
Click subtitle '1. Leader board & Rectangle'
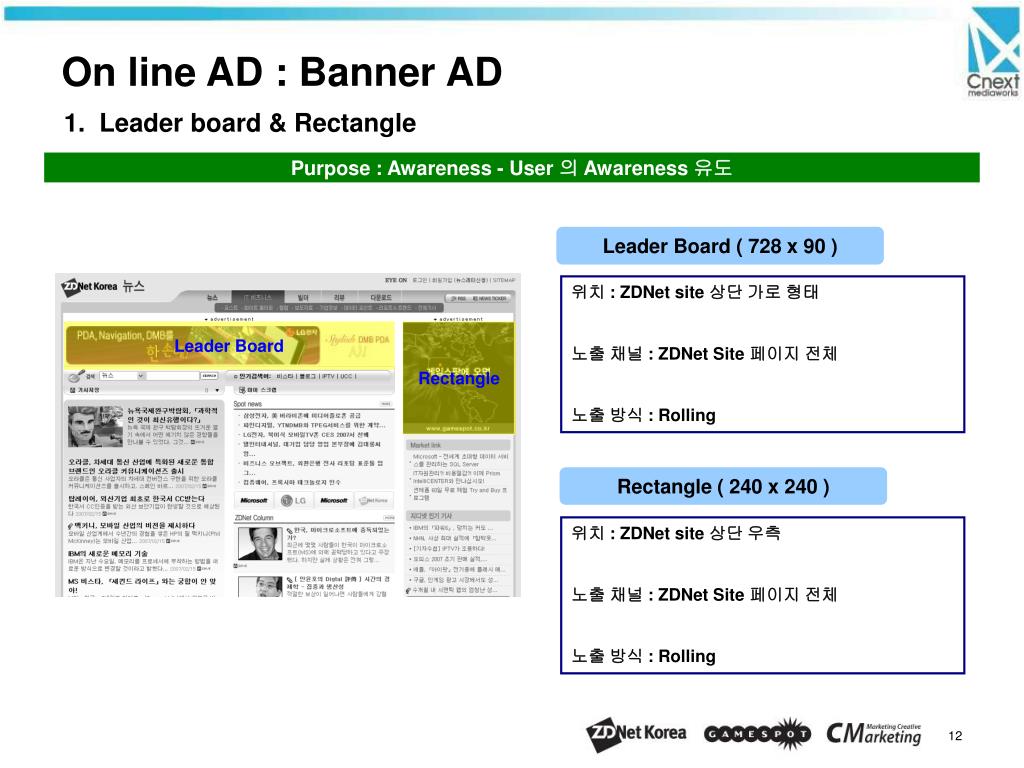tap(240, 123)
